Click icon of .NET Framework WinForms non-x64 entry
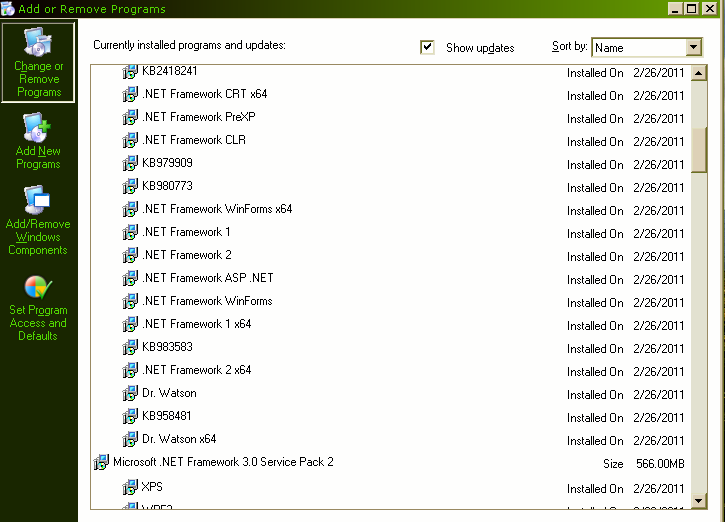Viewport: 725px width, 522px height. 130,301
